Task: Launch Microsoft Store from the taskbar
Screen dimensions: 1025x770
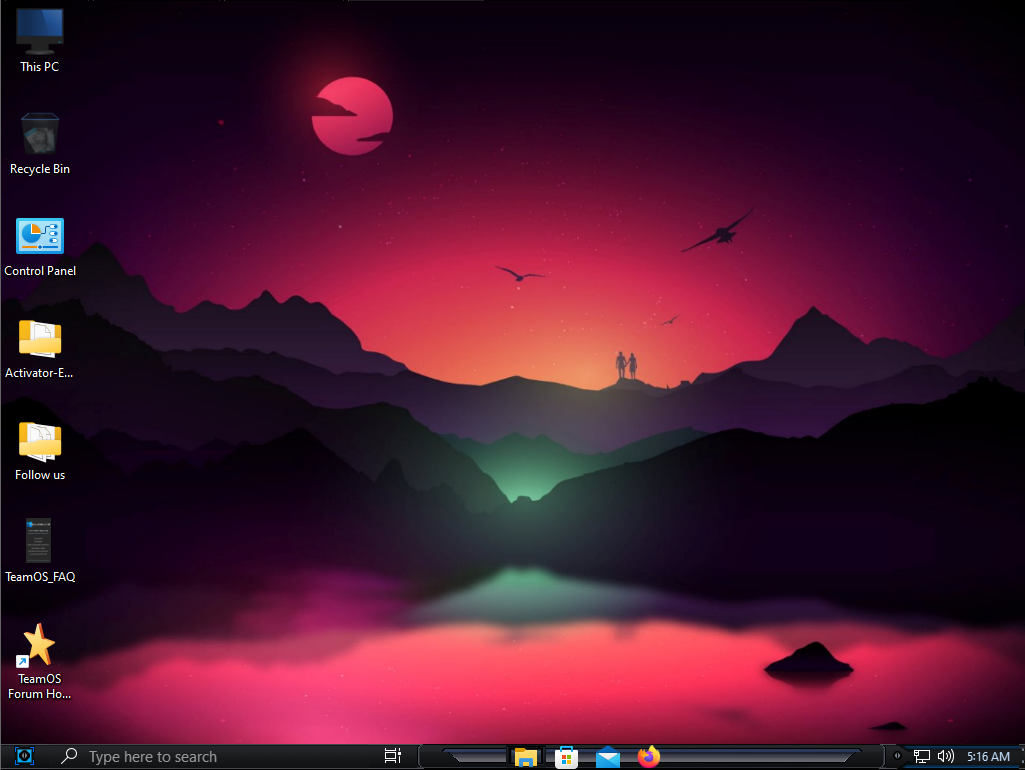Action: (566, 757)
